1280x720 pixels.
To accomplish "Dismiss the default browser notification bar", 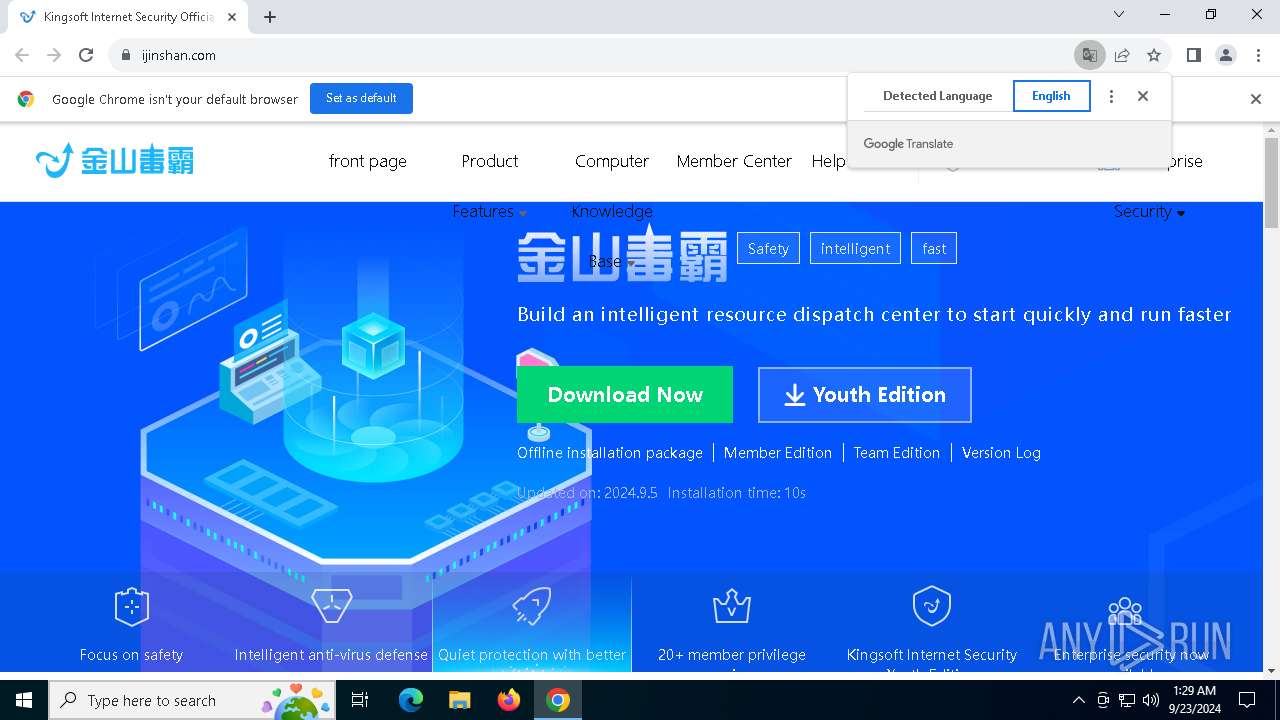I will coord(1256,99).
